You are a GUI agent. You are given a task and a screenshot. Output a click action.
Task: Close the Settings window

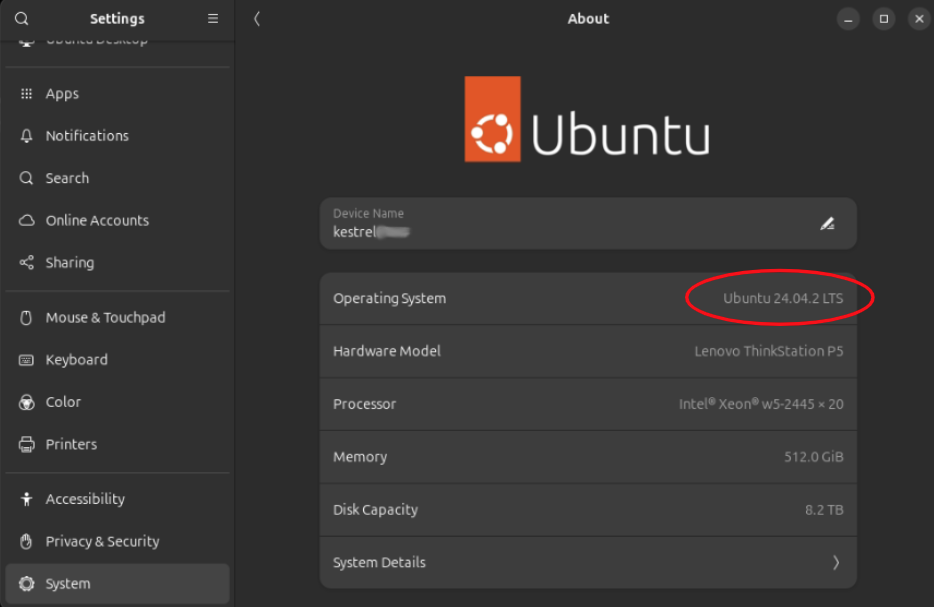(919, 19)
